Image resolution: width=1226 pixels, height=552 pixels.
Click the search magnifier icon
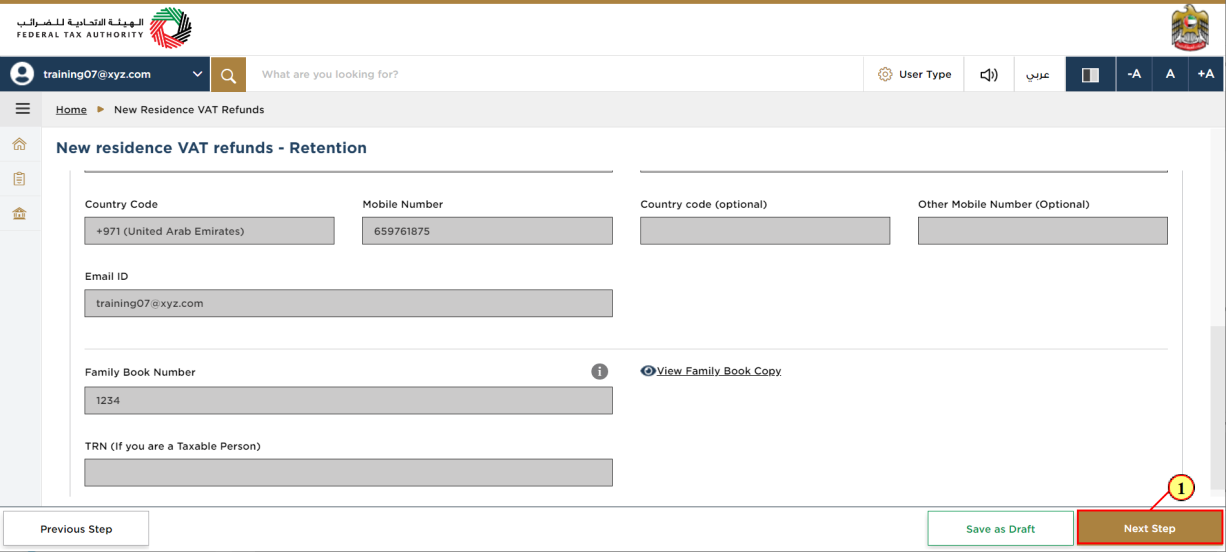(228, 74)
